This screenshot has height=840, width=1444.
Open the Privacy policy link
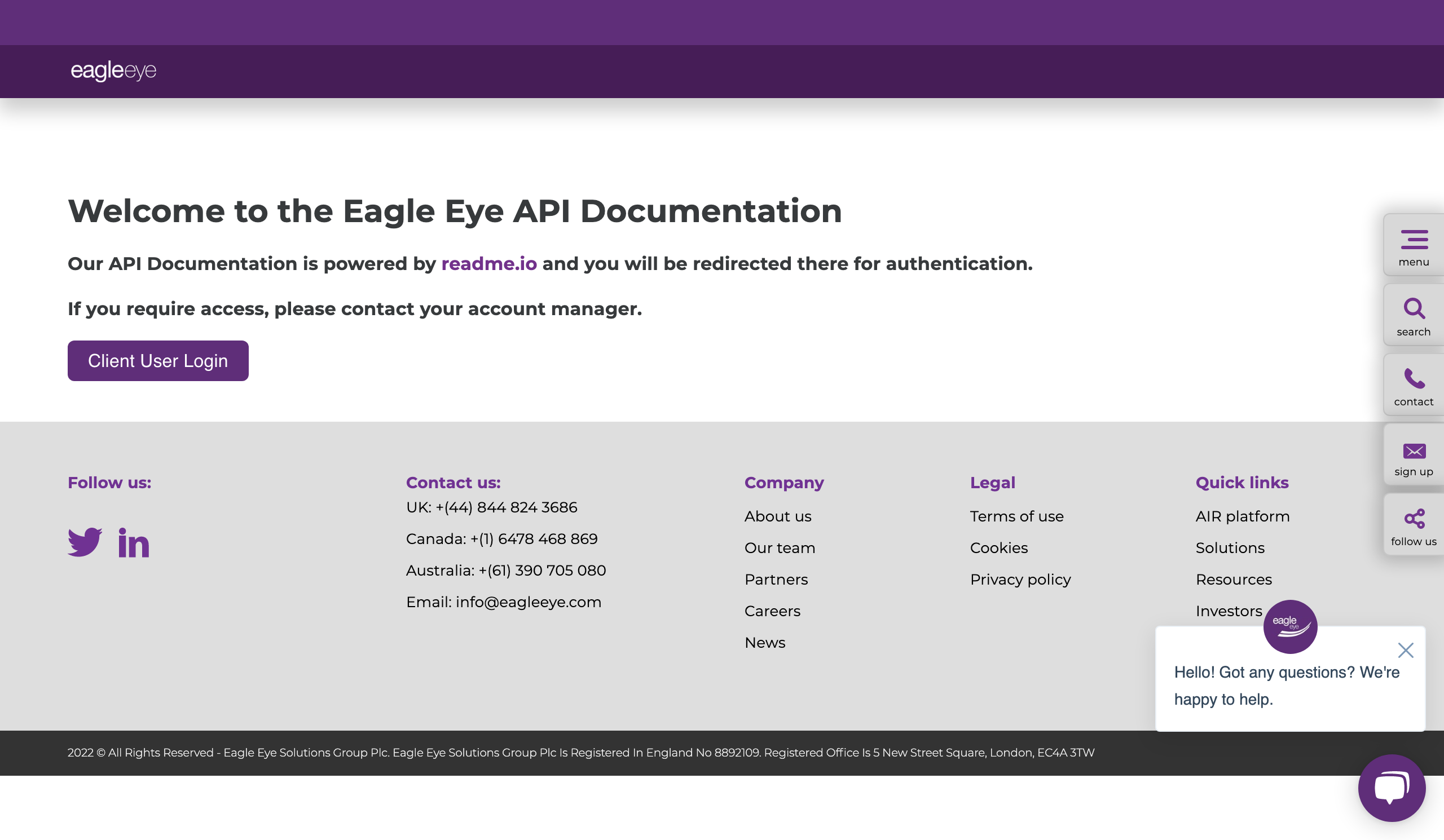tap(1020, 580)
